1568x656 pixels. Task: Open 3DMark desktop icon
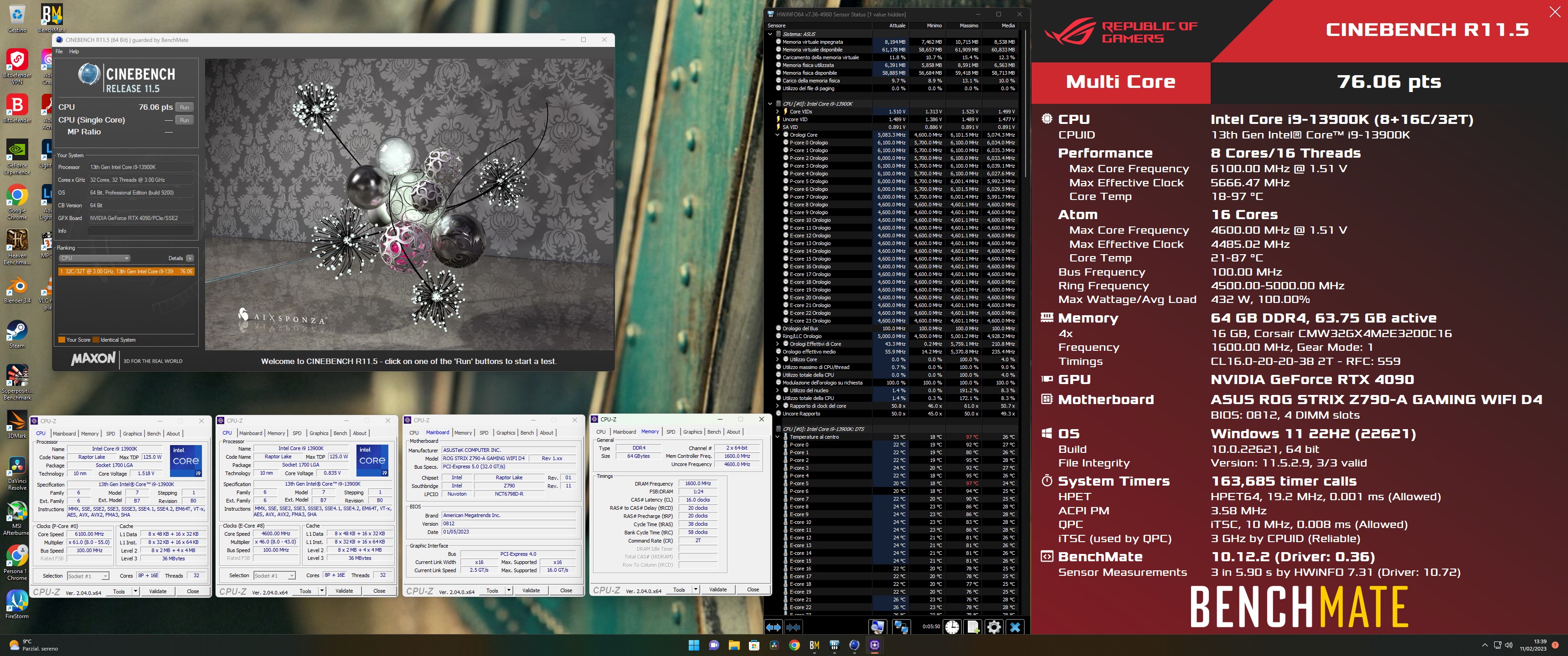17,425
